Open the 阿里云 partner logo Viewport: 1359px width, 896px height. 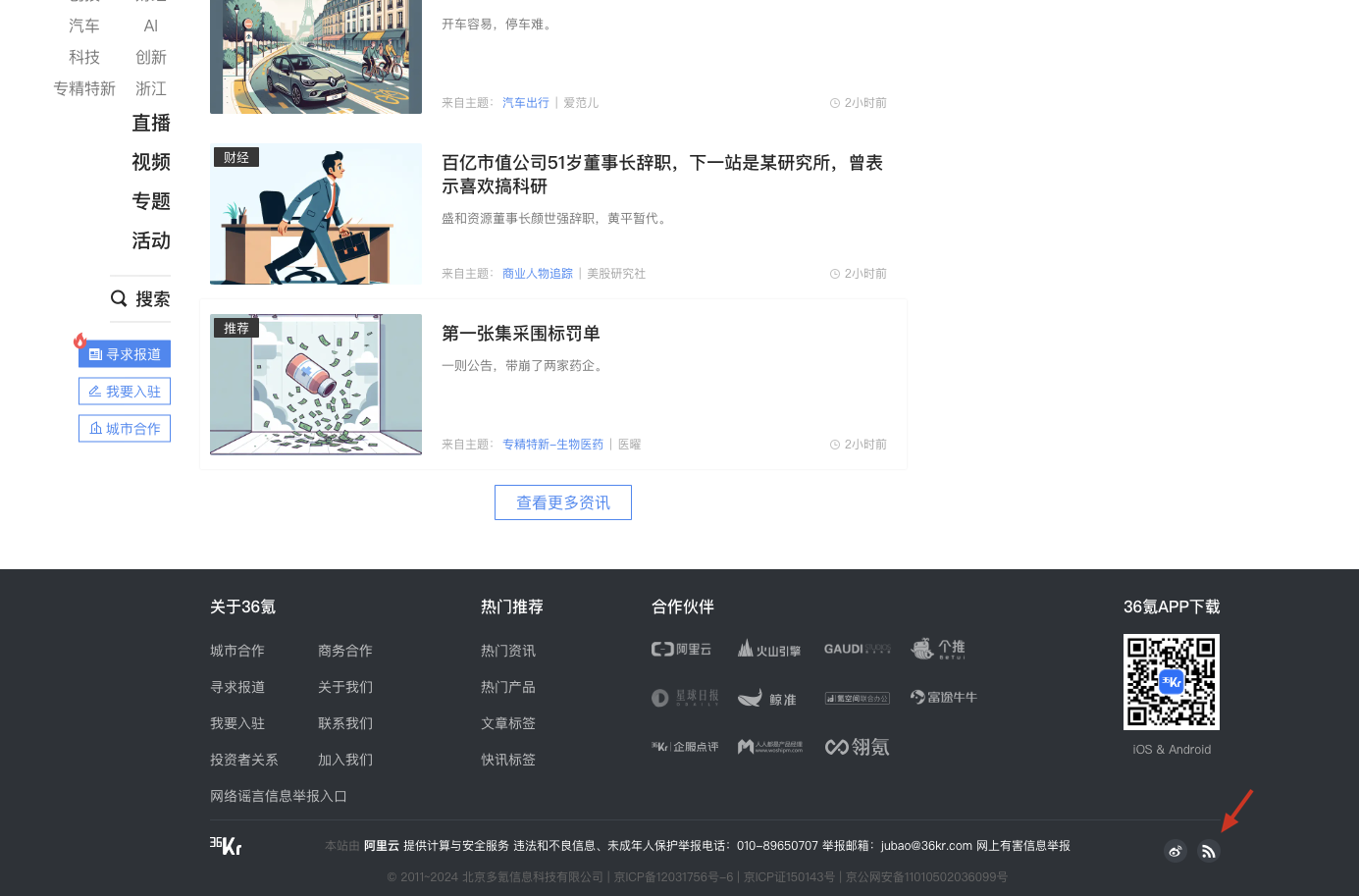pyautogui.click(x=681, y=649)
